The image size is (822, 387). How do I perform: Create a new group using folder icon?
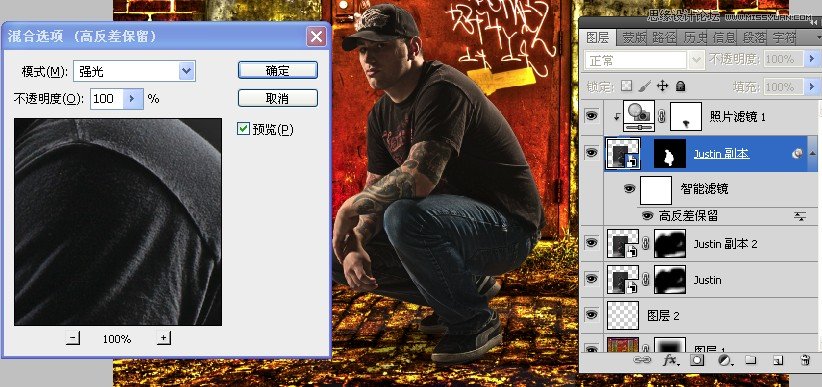[751, 360]
